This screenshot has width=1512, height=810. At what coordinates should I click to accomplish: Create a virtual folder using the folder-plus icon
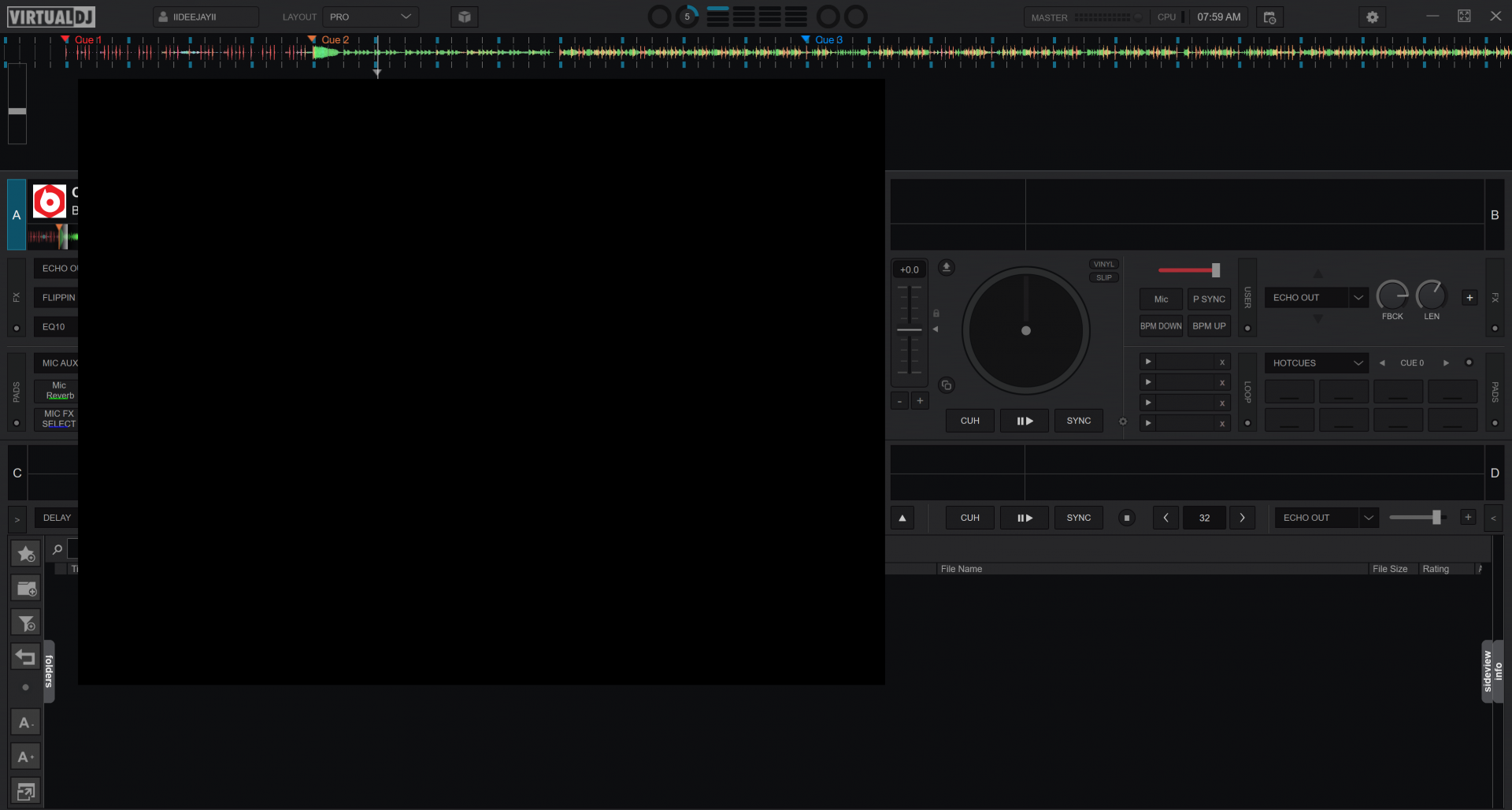[25, 589]
